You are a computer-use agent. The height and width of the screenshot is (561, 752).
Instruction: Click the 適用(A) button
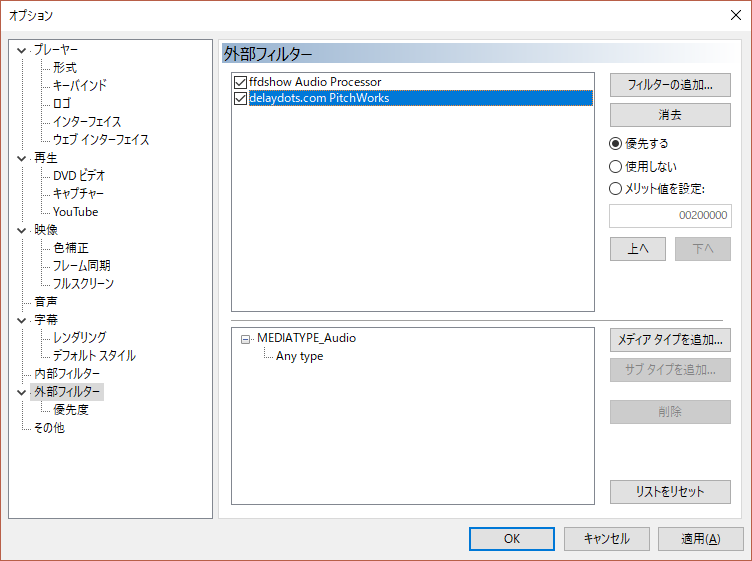tap(701, 539)
